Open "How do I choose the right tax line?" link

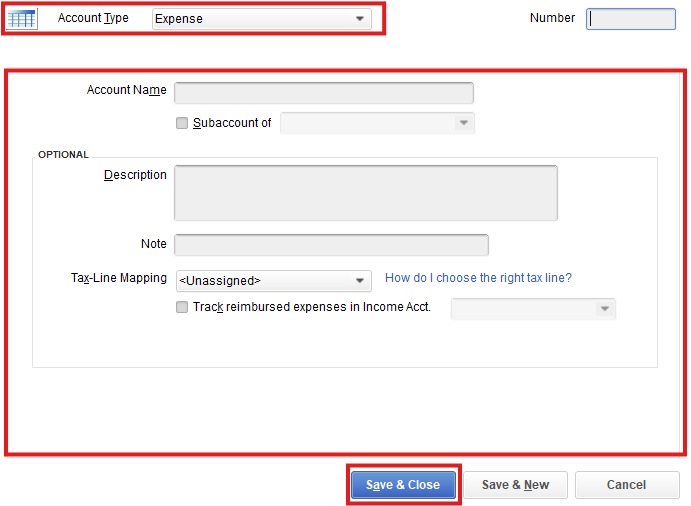[478, 278]
